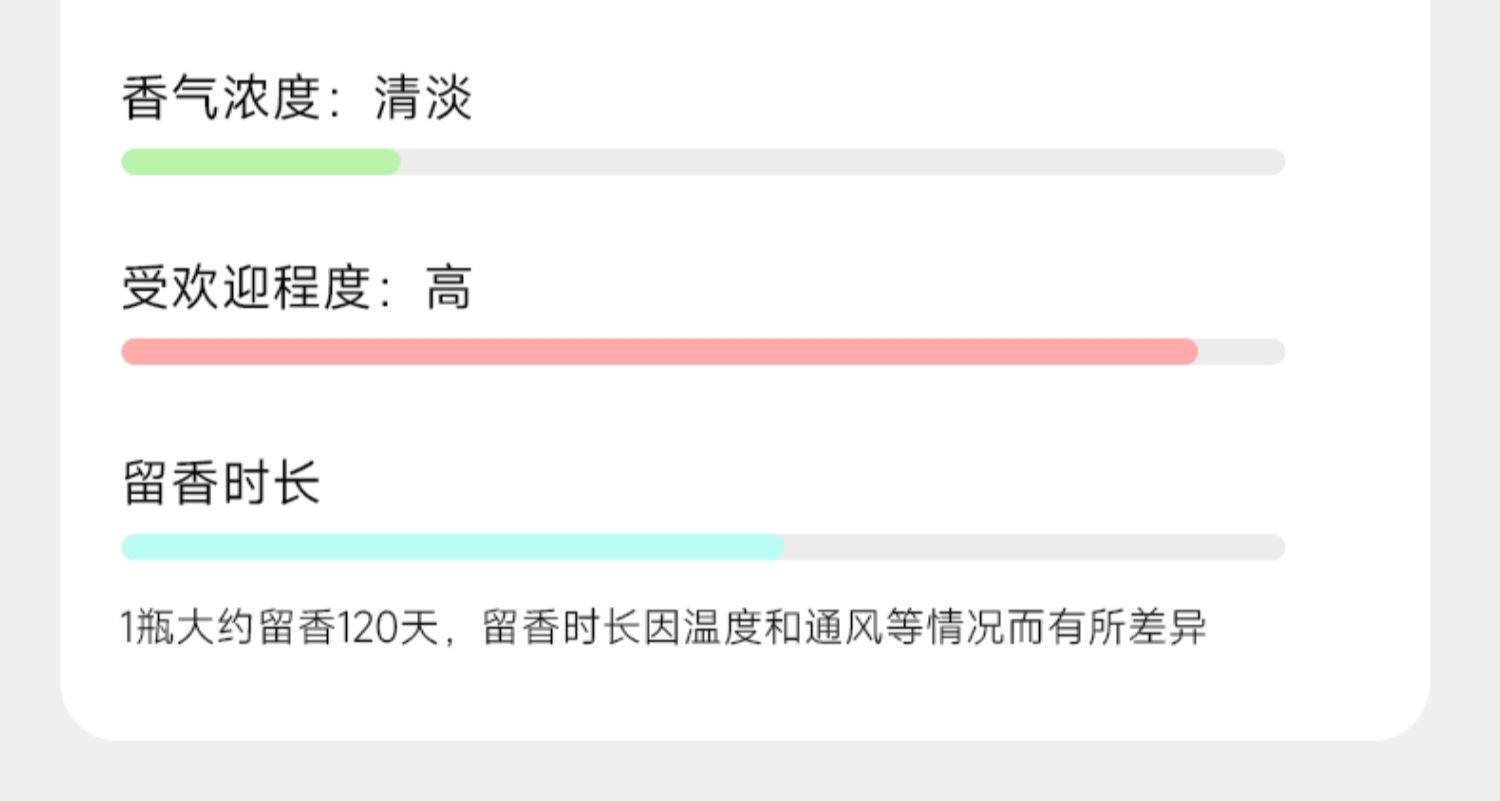The image size is (1500, 801).
Task: Click the gray unfilled part of the scent duration bar
Action: 1030,547
